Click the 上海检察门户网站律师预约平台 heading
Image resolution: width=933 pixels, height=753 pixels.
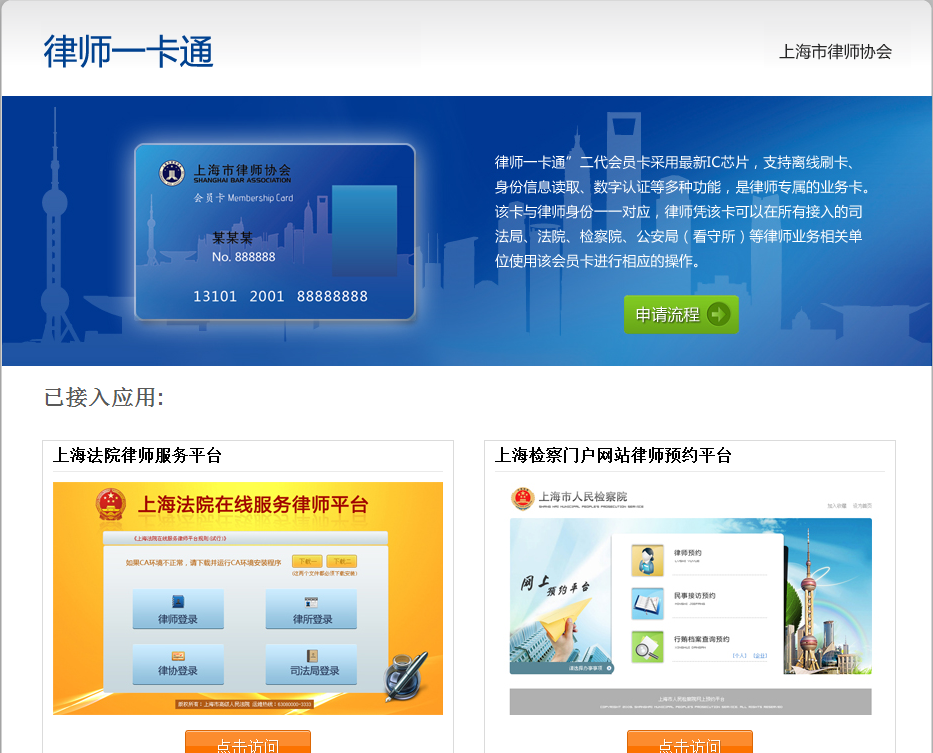(613, 456)
